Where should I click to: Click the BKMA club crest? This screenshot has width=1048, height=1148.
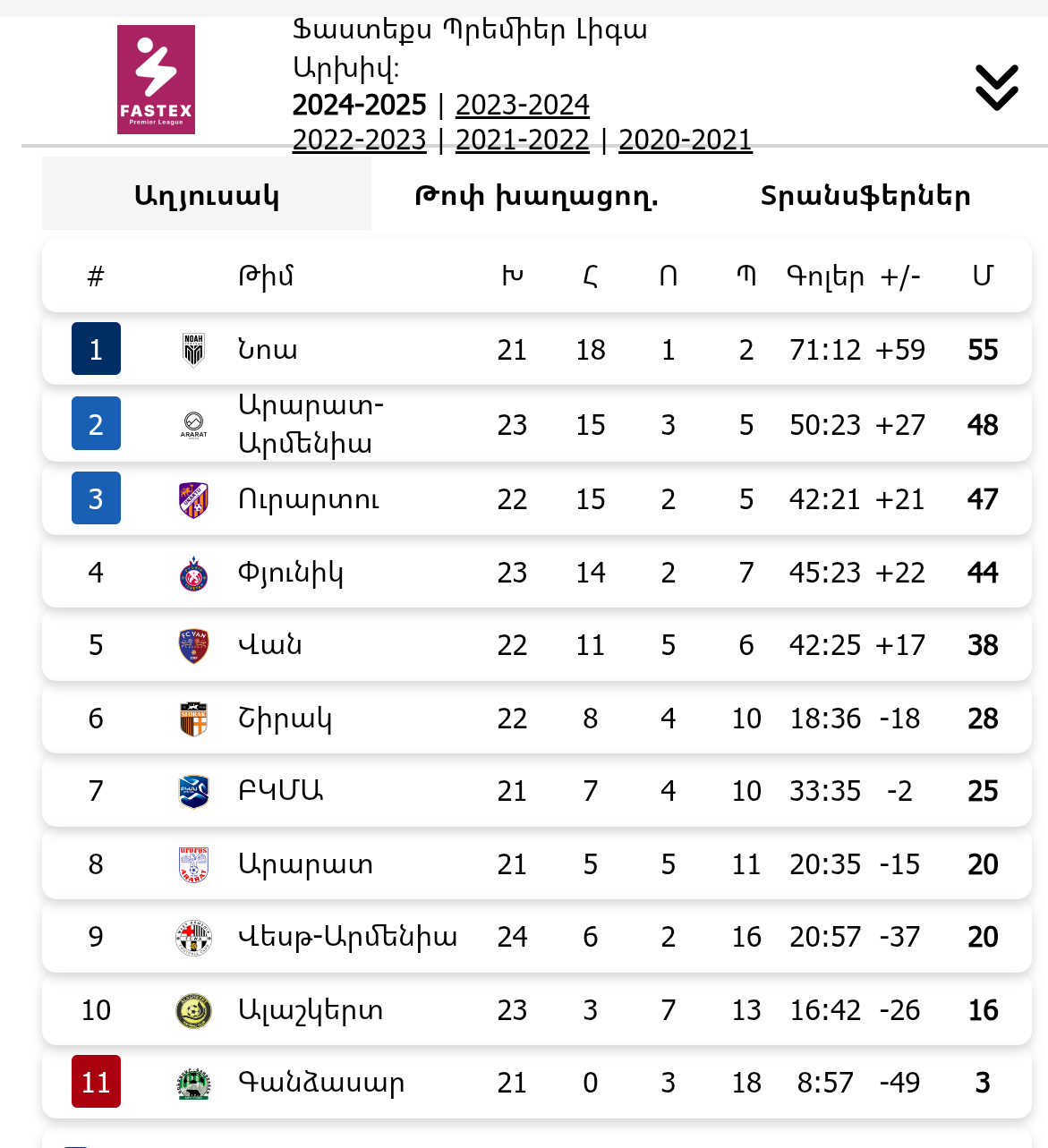193,792
